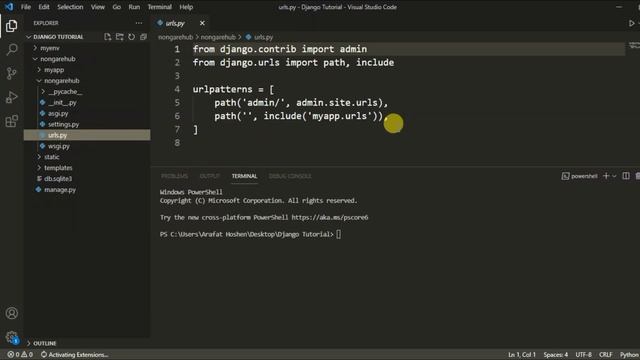
Task: Close the urls.py editor tab
Action: [x=202, y=23]
